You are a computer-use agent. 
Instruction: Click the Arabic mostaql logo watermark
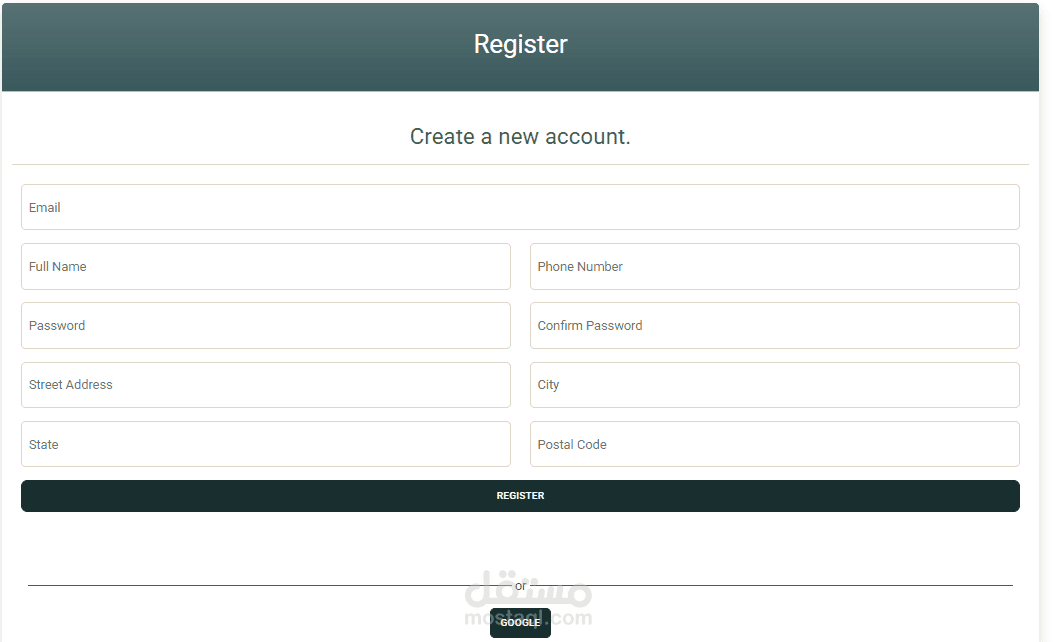pyautogui.click(x=528, y=588)
